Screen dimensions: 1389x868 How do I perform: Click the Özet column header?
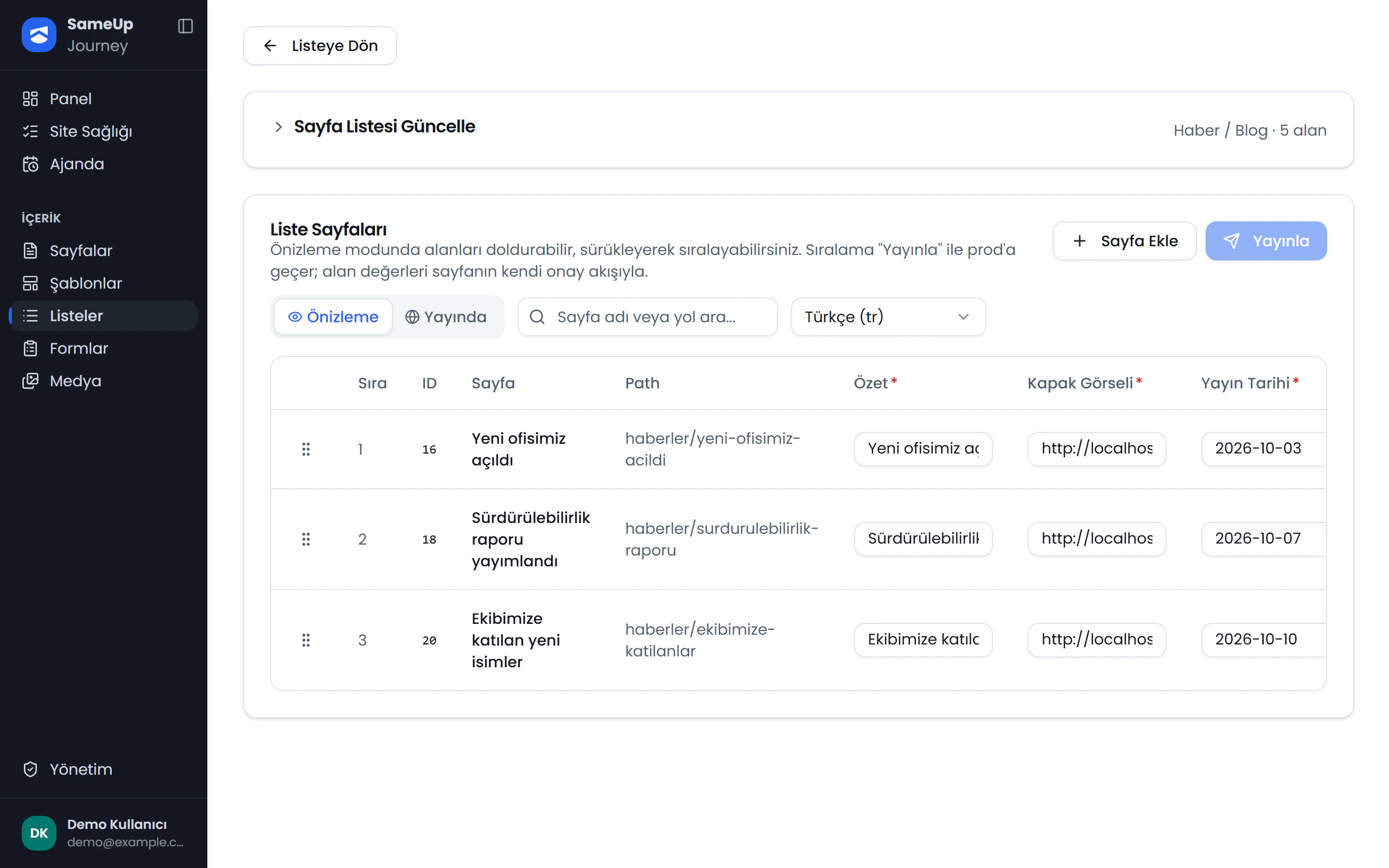[x=875, y=383]
